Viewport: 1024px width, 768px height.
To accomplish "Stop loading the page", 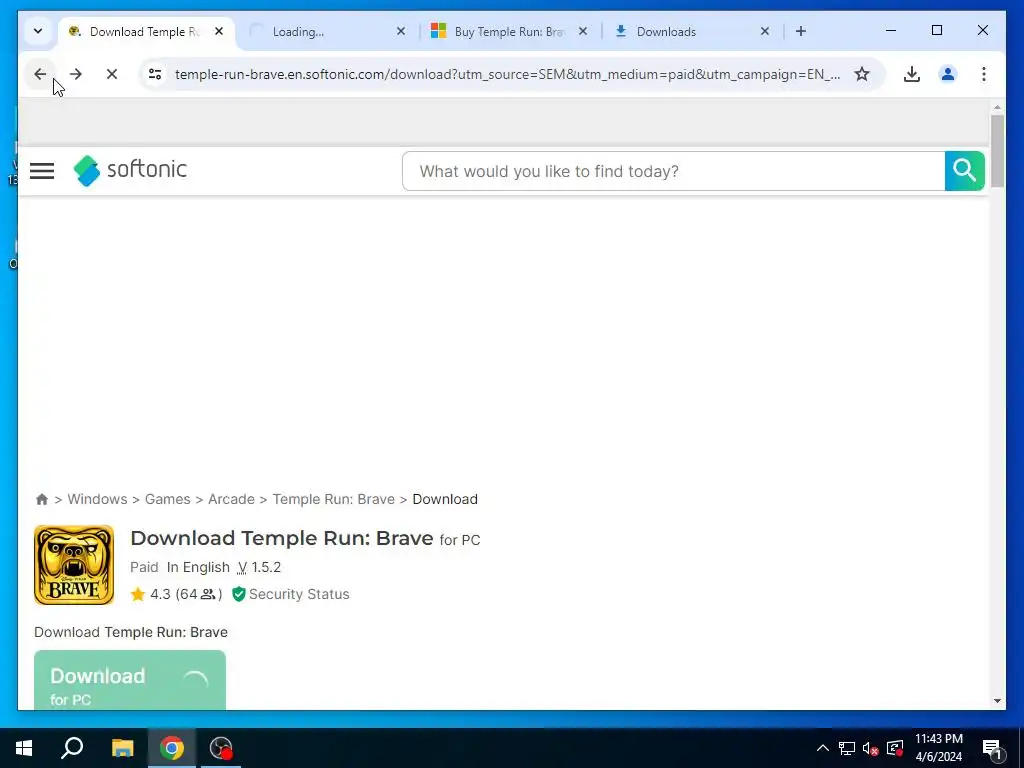I will point(112,74).
